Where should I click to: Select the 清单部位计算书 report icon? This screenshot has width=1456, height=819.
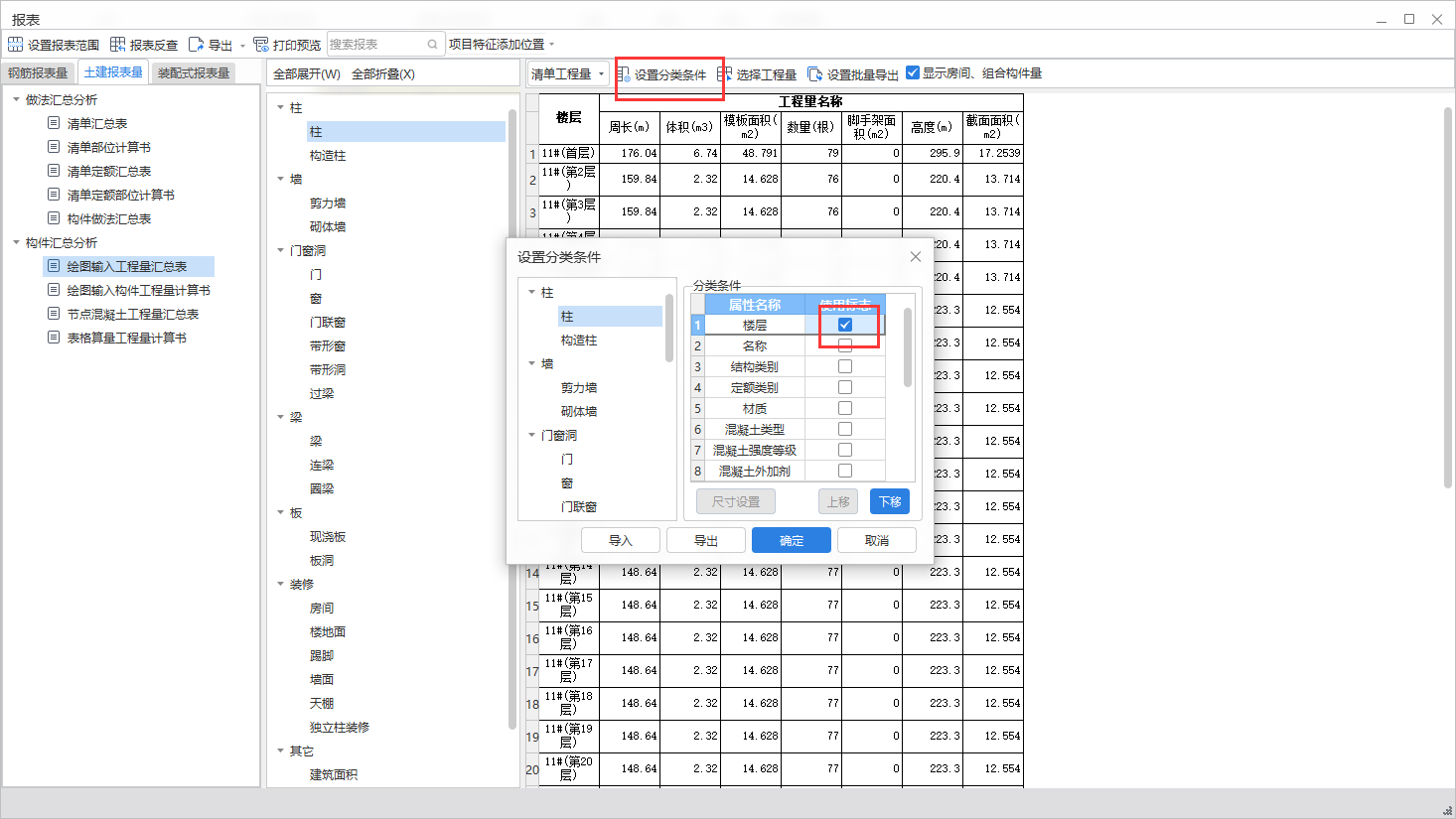[x=54, y=147]
